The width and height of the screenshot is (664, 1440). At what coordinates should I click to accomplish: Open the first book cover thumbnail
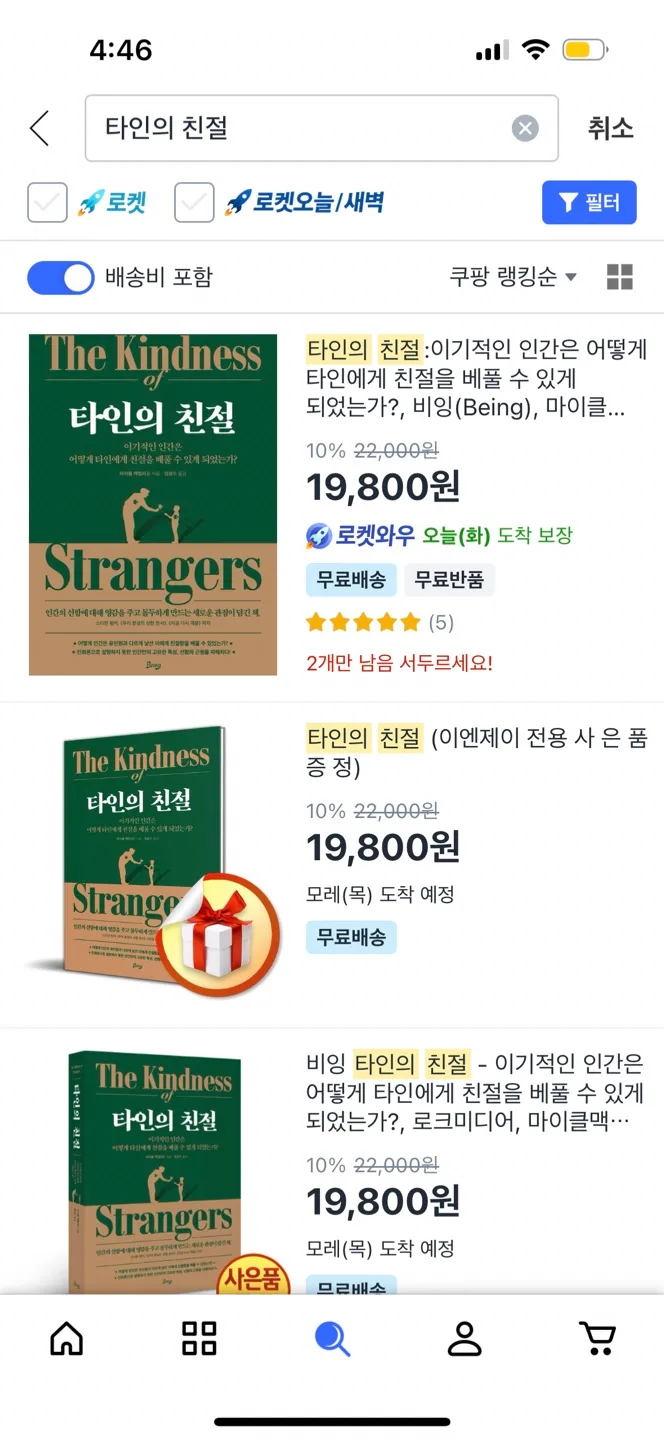[153, 505]
